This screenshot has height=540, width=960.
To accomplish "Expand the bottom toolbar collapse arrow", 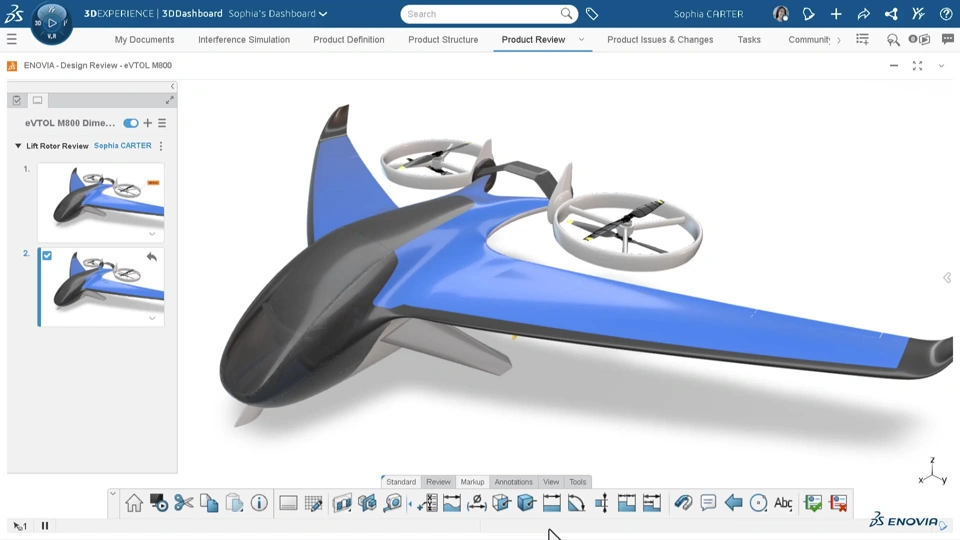I will coord(113,493).
